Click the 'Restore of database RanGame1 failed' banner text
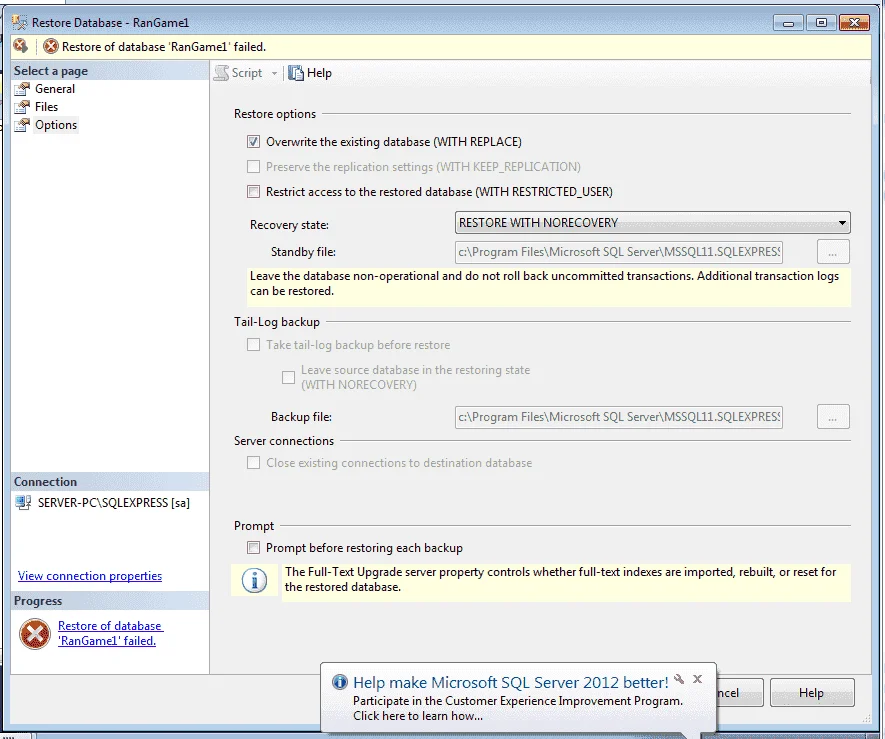 (x=164, y=47)
